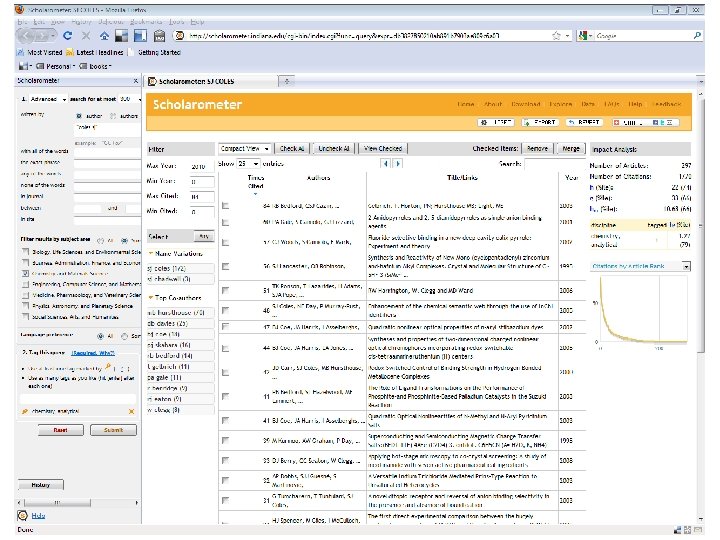Image resolution: width=720 pixels, height=540 pixels.
Task: Click the Firefox logo in title bar
Action: click(x=19, y=9)
